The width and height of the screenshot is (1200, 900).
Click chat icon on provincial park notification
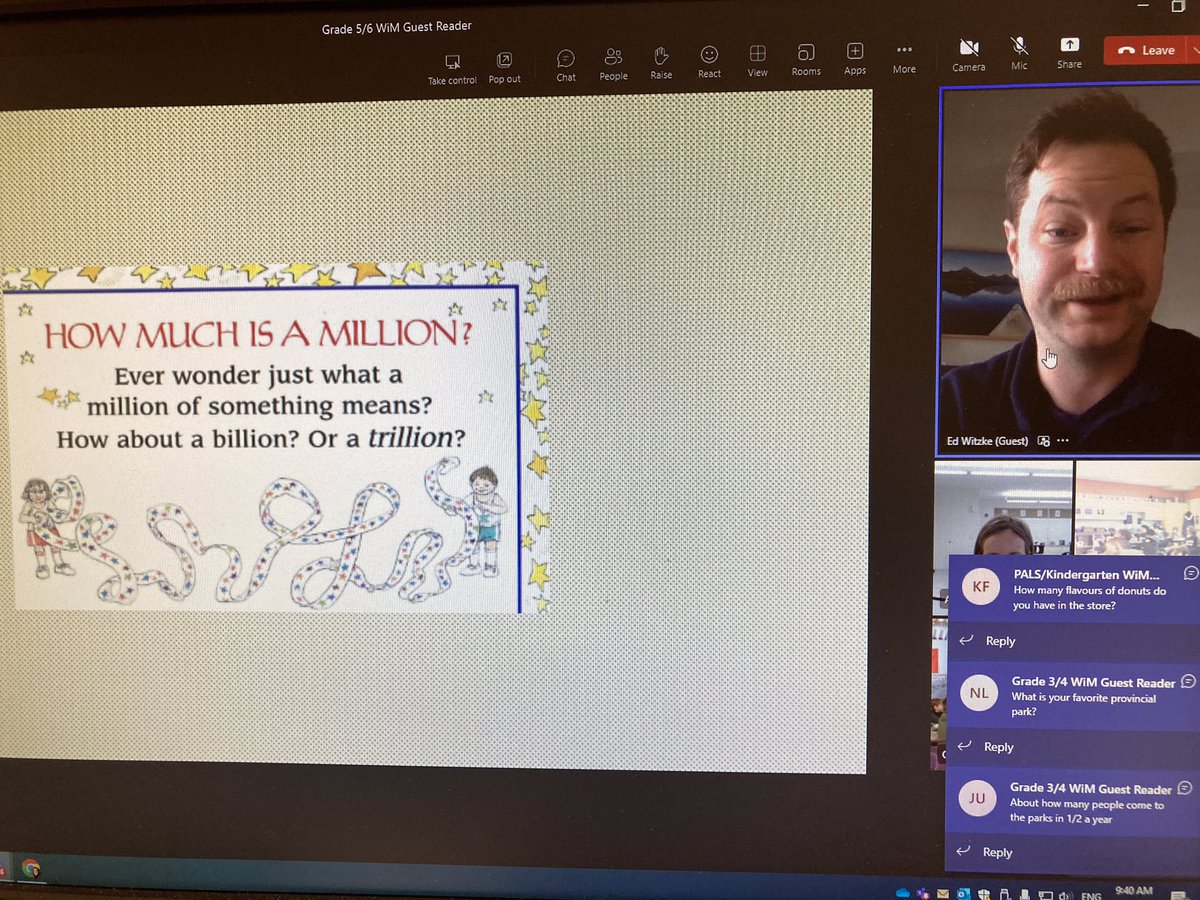click(1188, 681)
